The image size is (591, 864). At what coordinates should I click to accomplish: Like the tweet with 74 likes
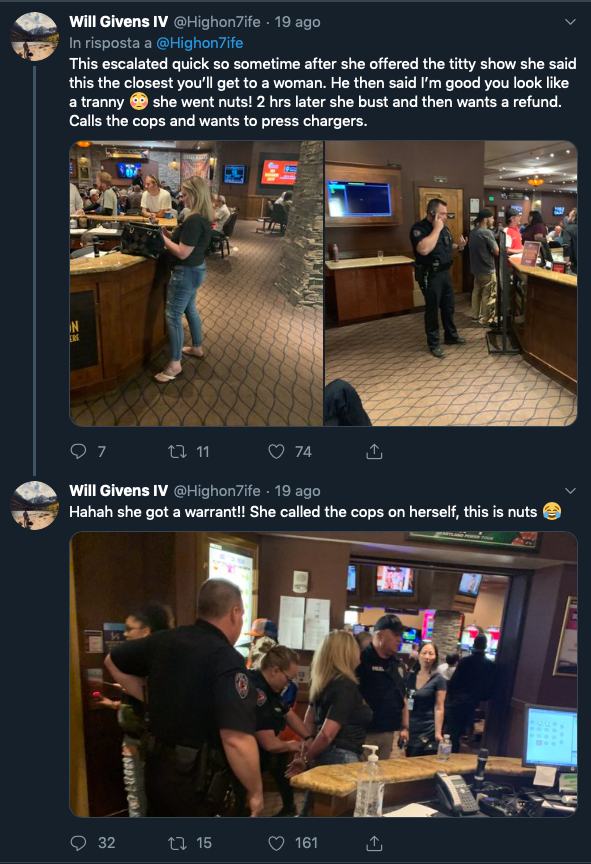coord(276,452)
